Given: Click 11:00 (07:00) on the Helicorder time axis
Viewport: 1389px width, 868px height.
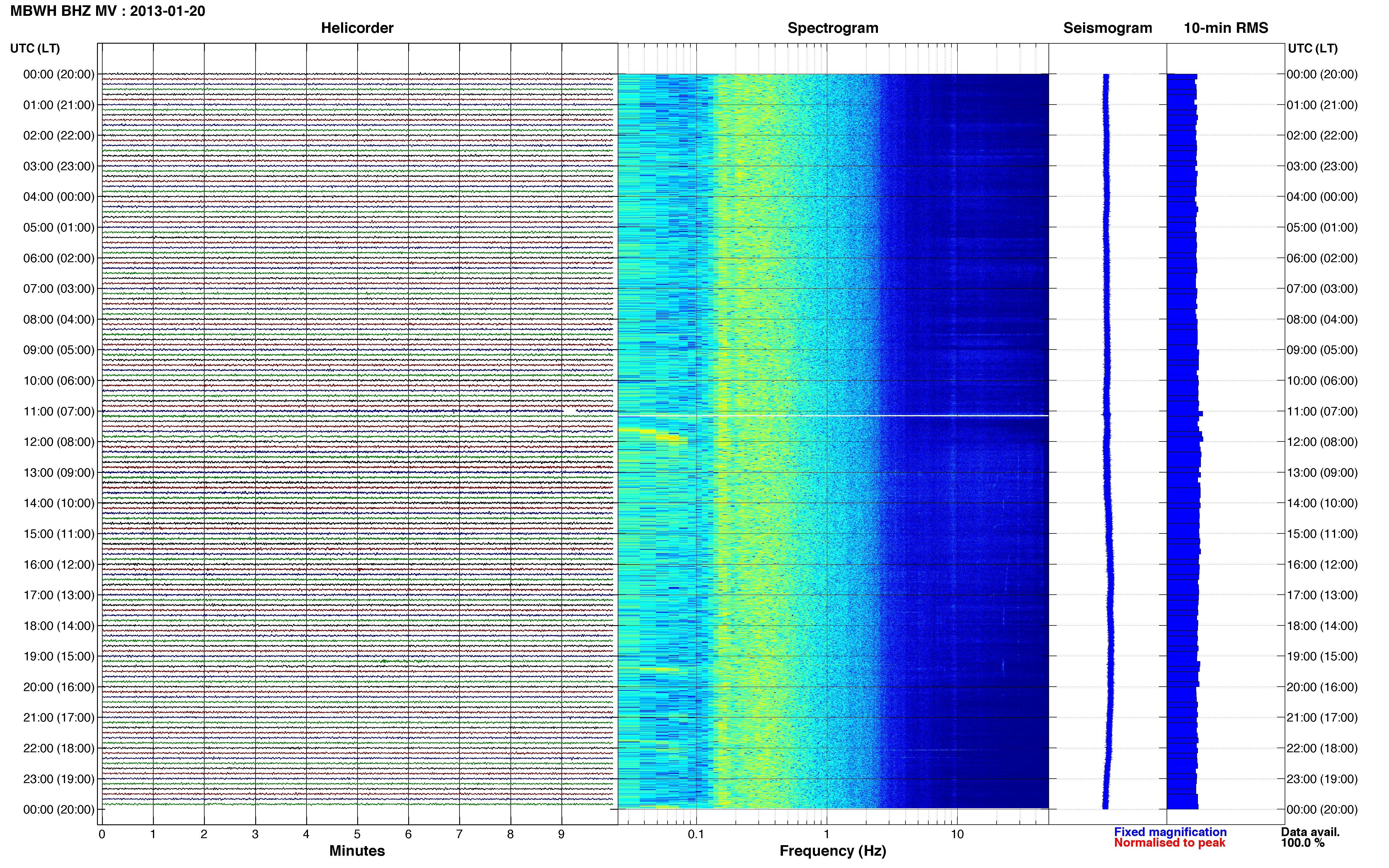Looking at the screenshot, I should click(59, 412).
